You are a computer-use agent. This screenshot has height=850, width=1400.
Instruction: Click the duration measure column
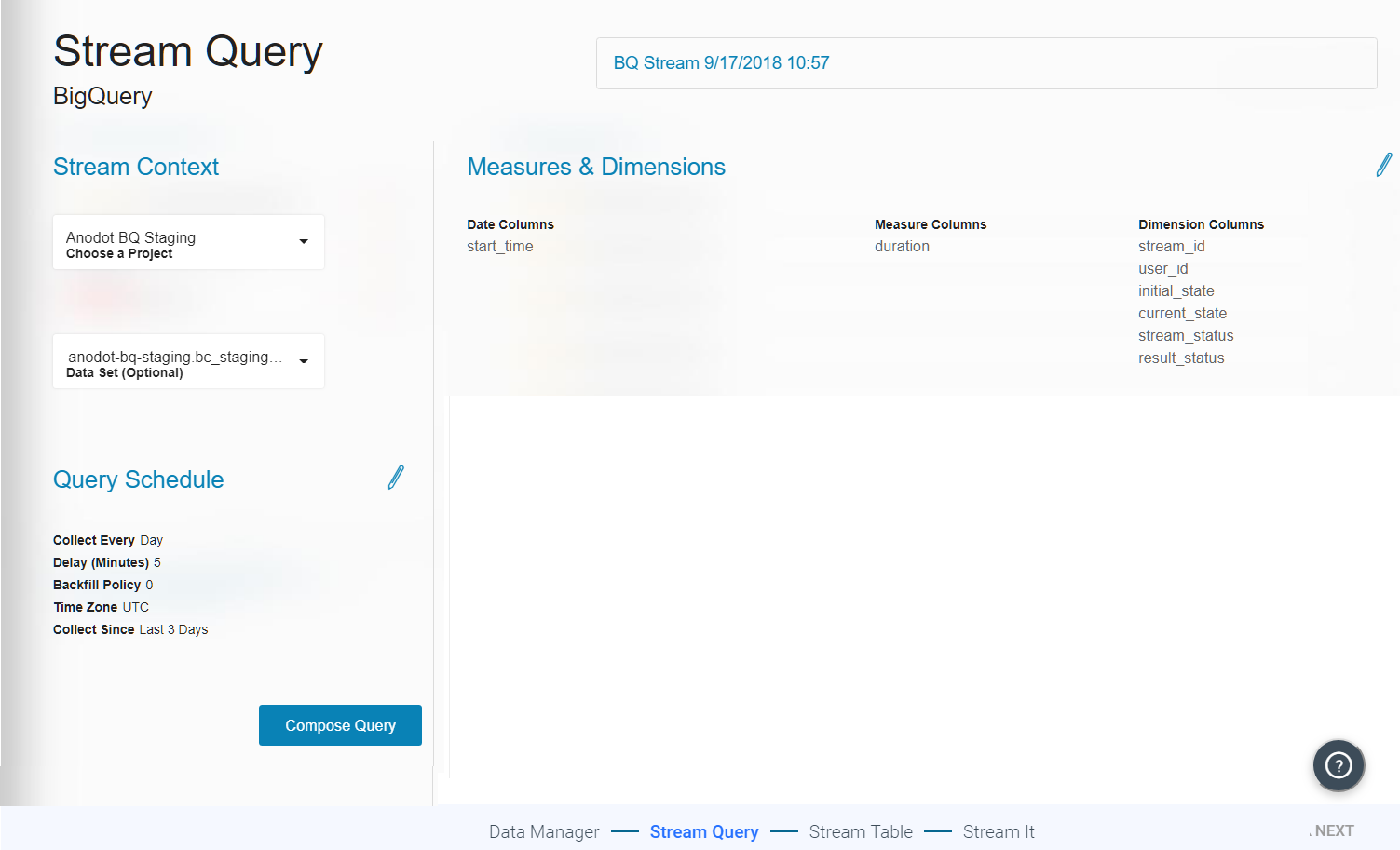pyautogui.click(x=902, y=247)
